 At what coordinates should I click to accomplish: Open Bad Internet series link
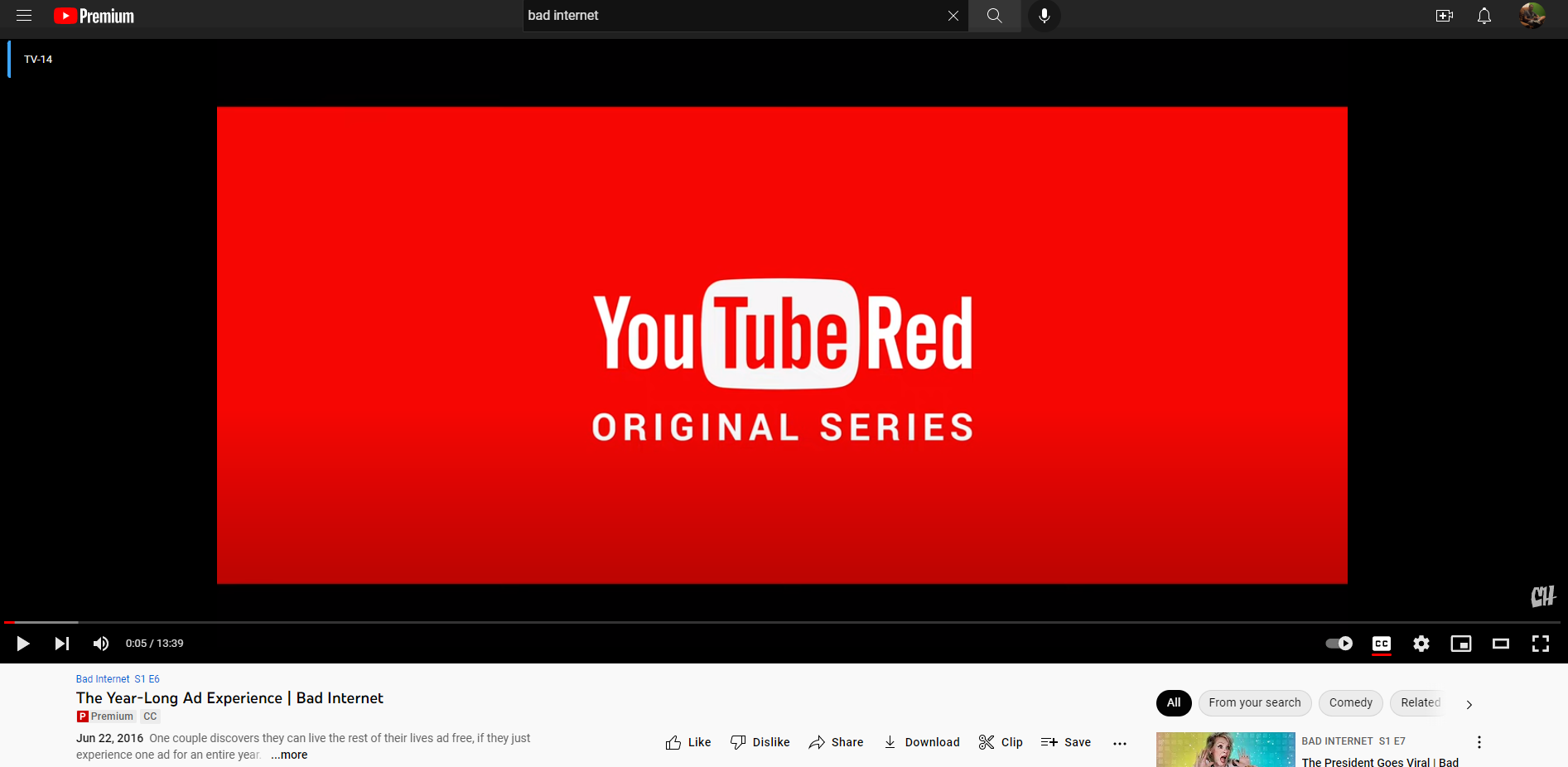click(x=103, y=679)
